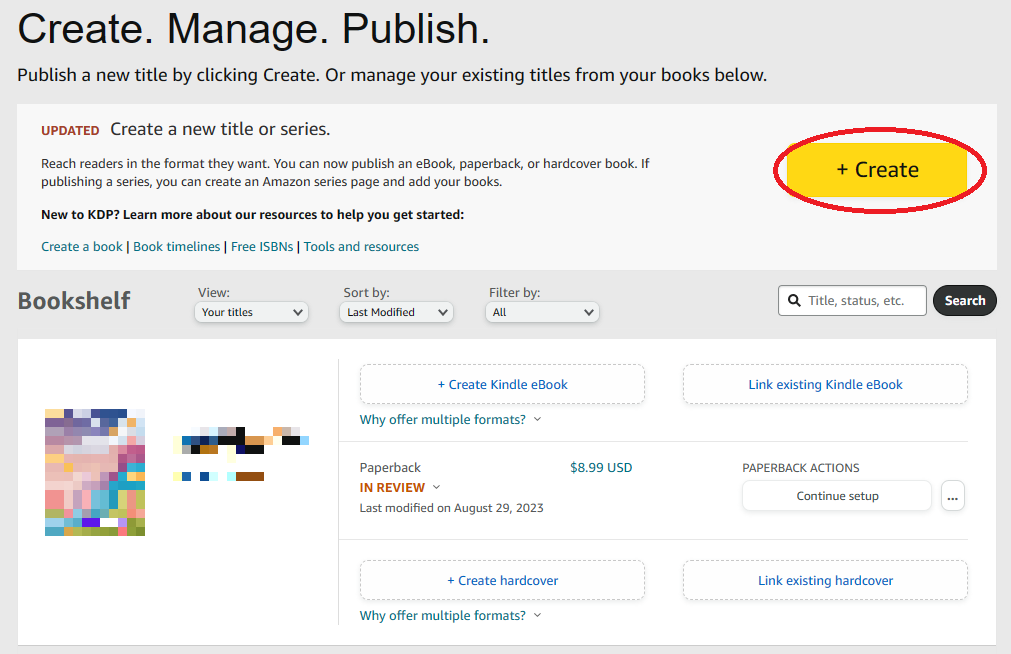The image size is (1011, 654).
Task: Click the yellow + Create button
Action: click(877, 170)
